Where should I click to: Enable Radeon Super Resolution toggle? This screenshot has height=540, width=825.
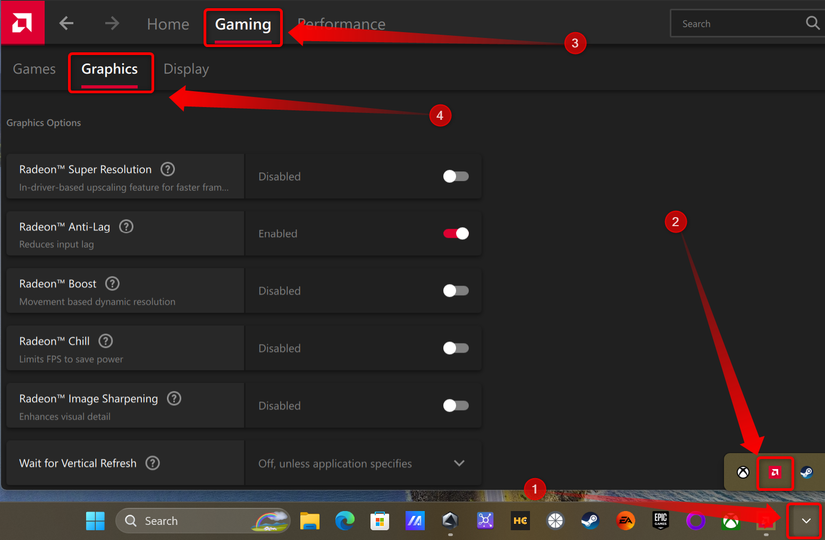tap(456, 176)
